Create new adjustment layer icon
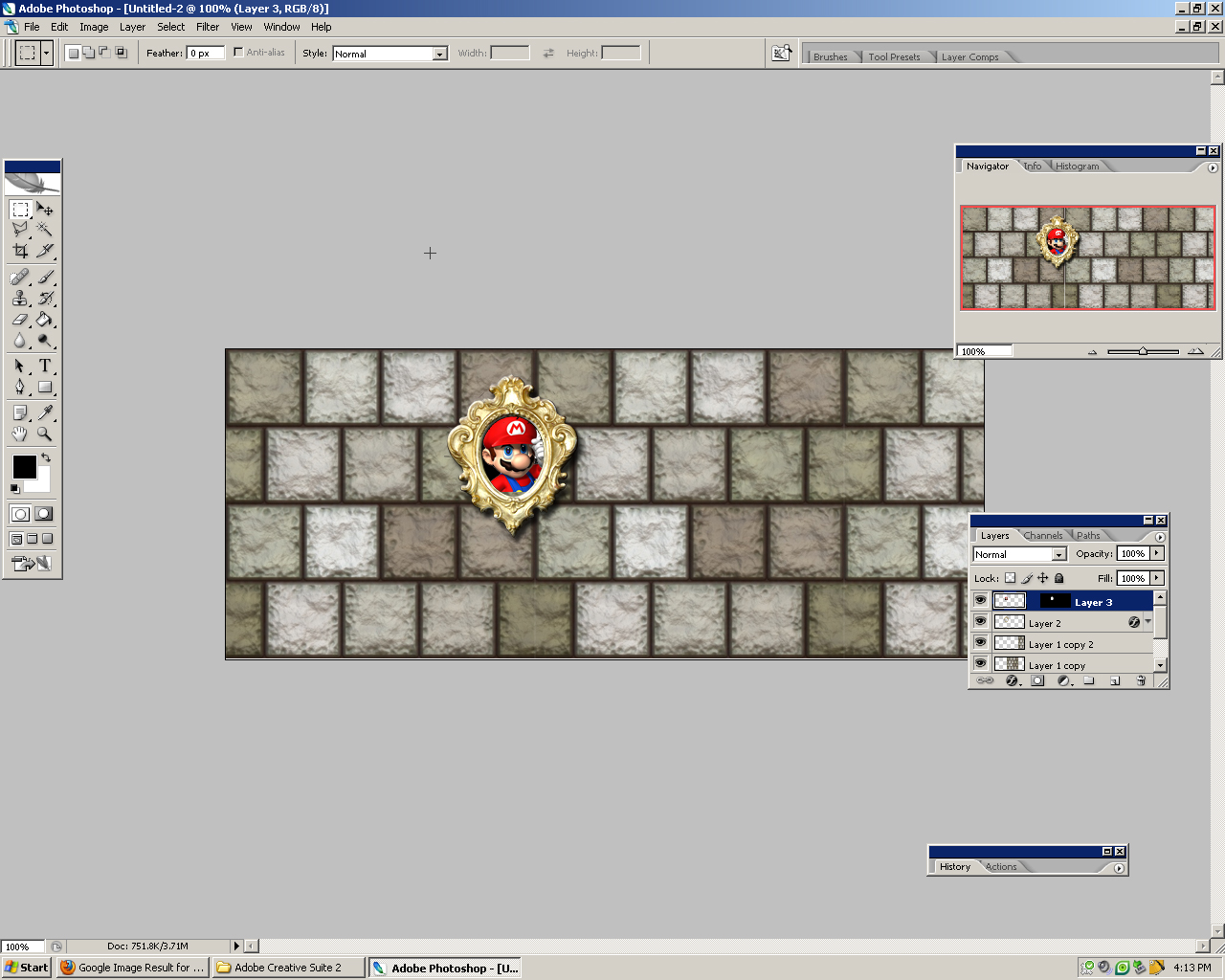Viewport: 1225px width, 980px height. pyautogui.click(x=1064, y=681)
